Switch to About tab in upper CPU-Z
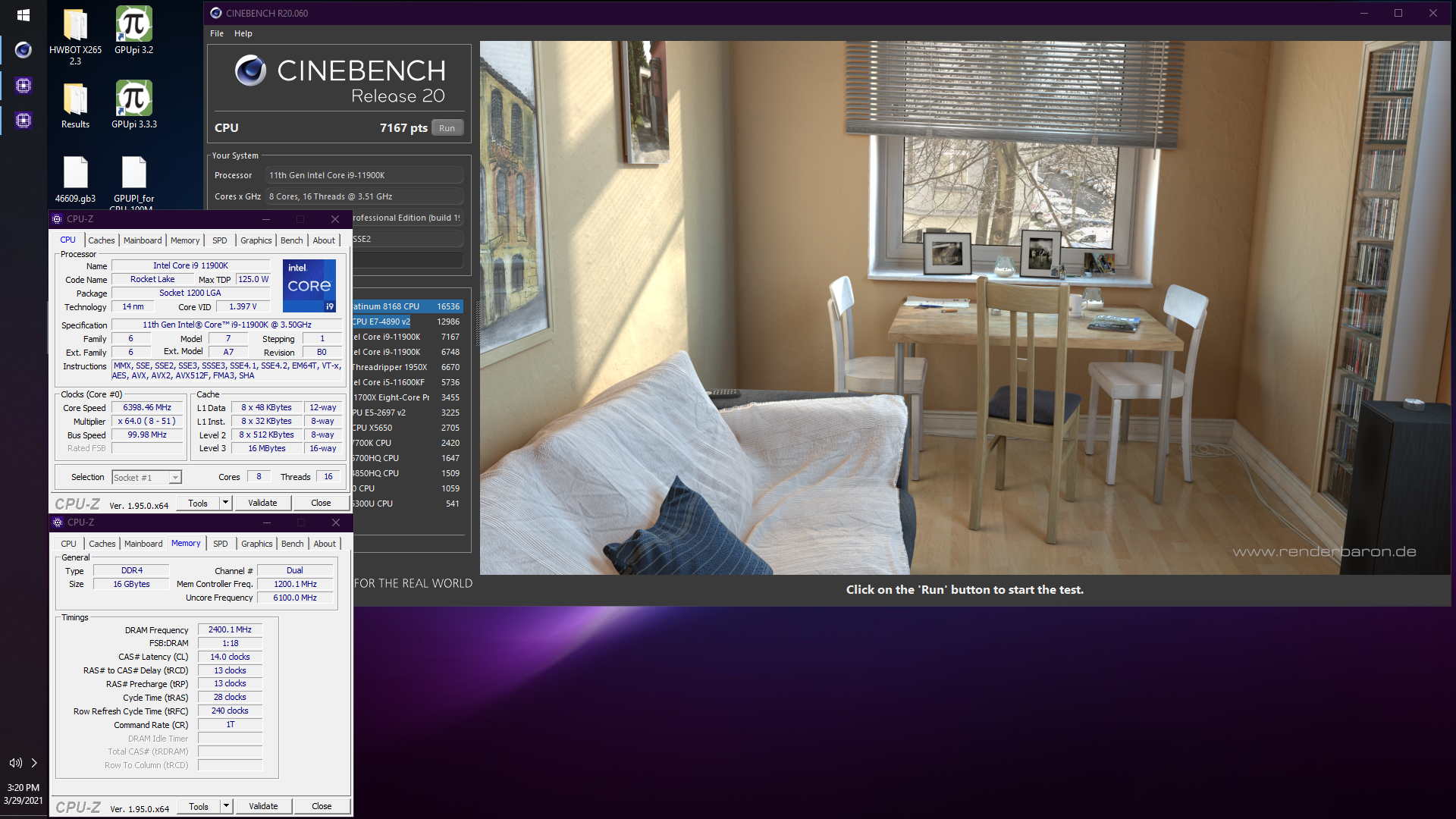 coord(324,240)
